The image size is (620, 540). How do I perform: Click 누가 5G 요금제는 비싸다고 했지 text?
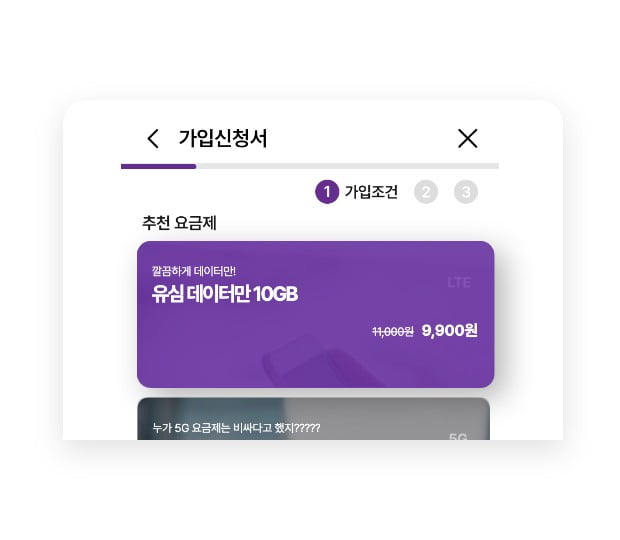point(236,428)
